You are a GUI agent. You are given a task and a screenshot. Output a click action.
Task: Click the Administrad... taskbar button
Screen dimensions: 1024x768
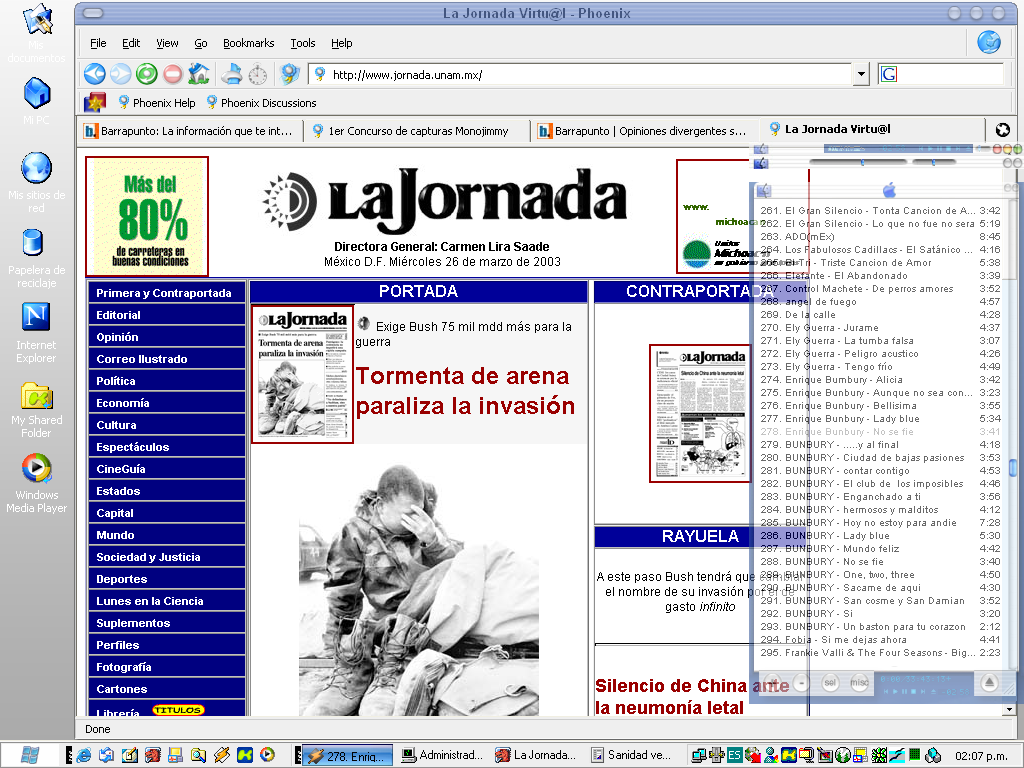point(442,755)
